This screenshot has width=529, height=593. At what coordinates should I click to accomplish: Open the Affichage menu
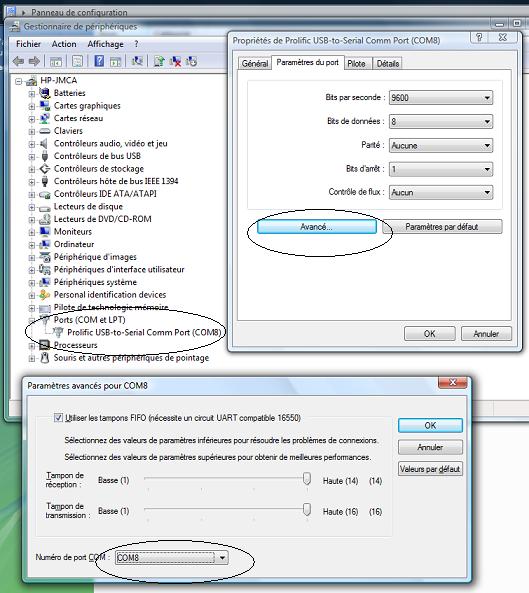point(105,44)
